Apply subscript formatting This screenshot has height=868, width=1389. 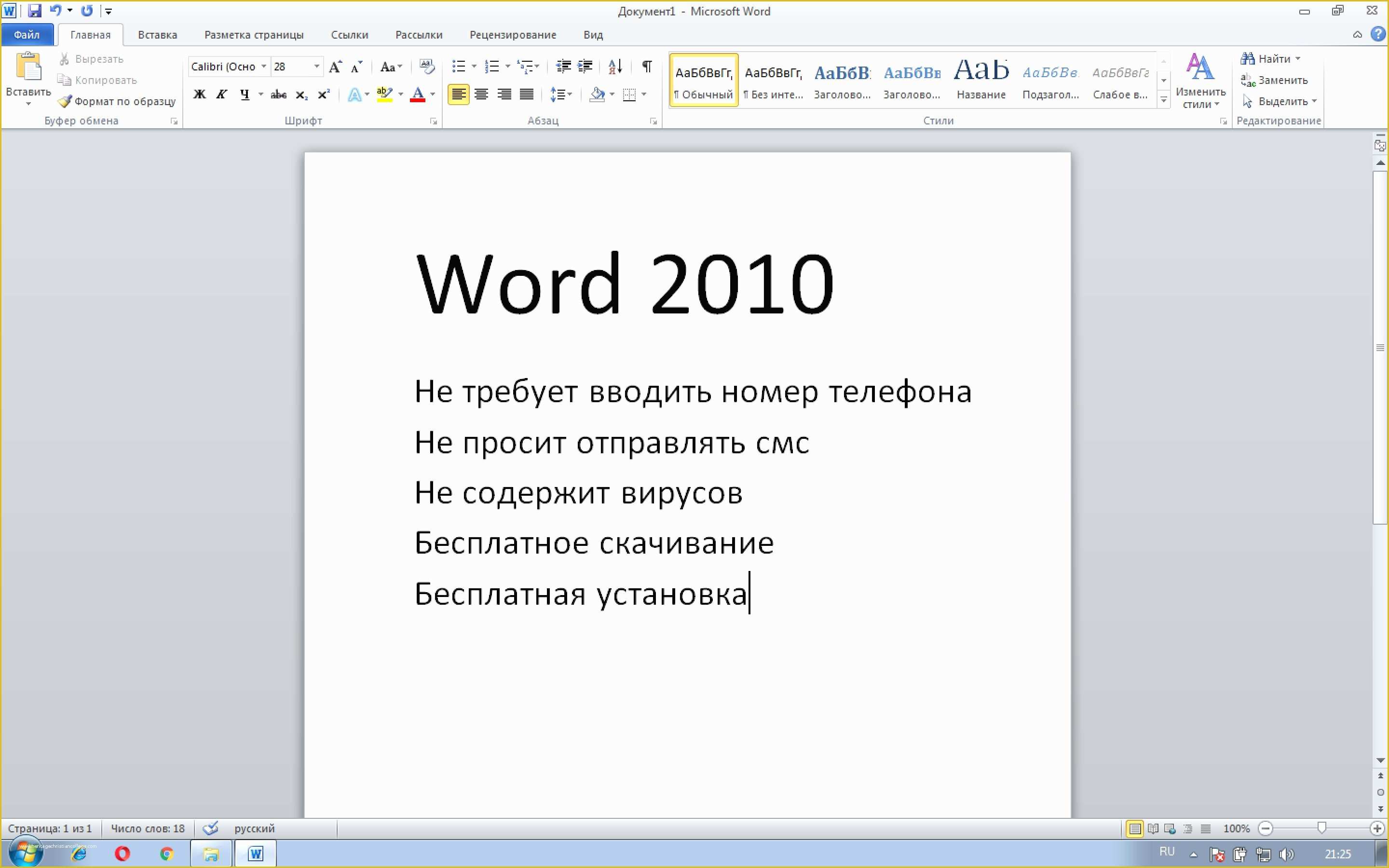(301, 94)
